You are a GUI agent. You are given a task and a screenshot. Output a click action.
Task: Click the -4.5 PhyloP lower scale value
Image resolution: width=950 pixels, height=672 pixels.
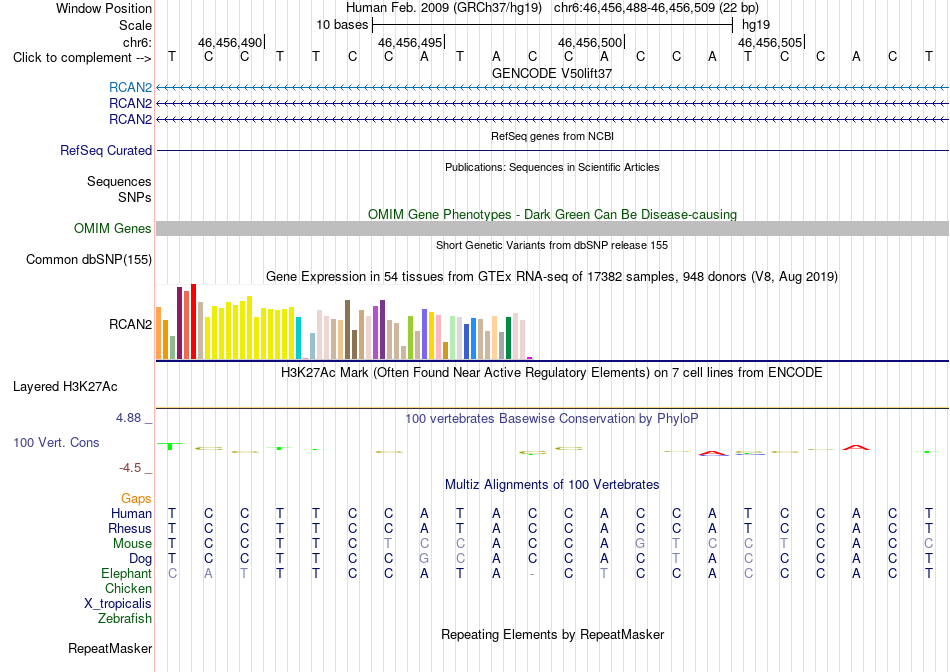point(130,468)
